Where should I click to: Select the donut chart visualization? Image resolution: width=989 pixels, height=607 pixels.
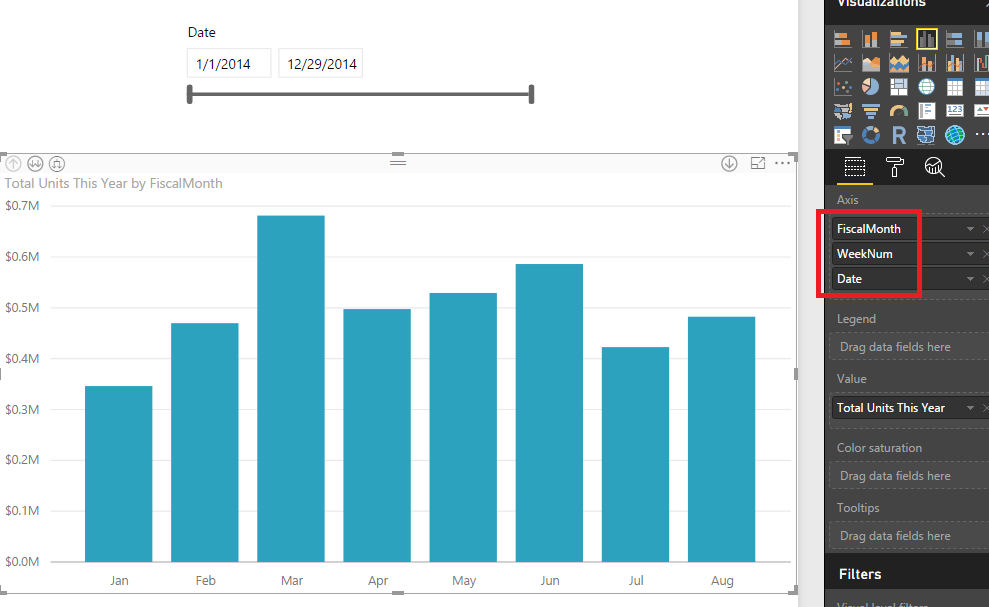click(x=870, y=135)
